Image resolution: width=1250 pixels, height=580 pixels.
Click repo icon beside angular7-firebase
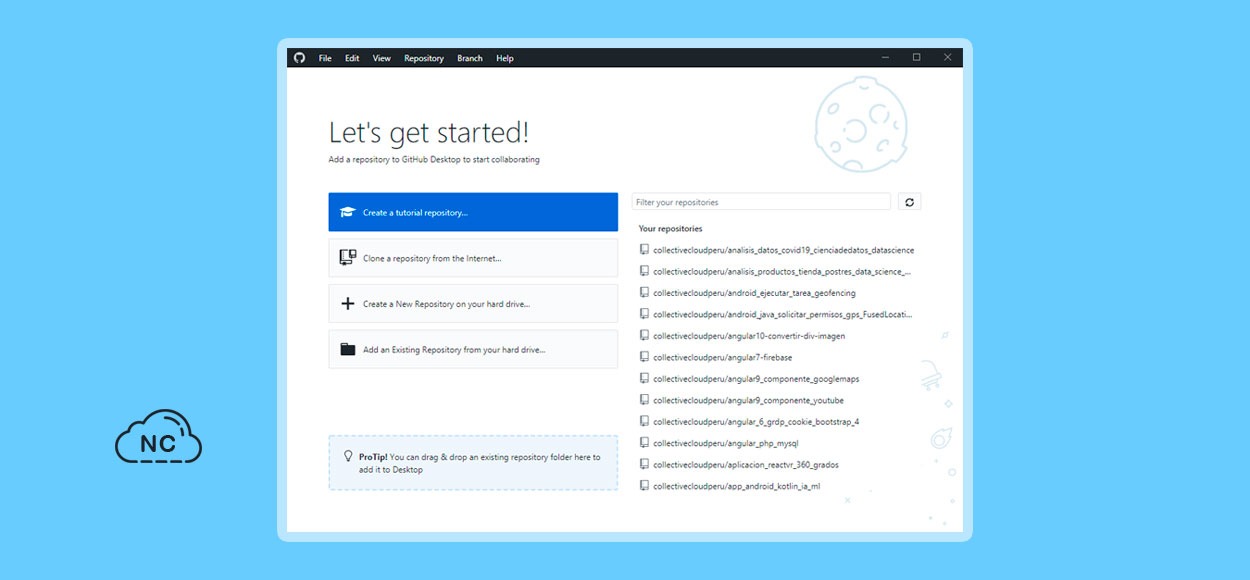point(644,357)
